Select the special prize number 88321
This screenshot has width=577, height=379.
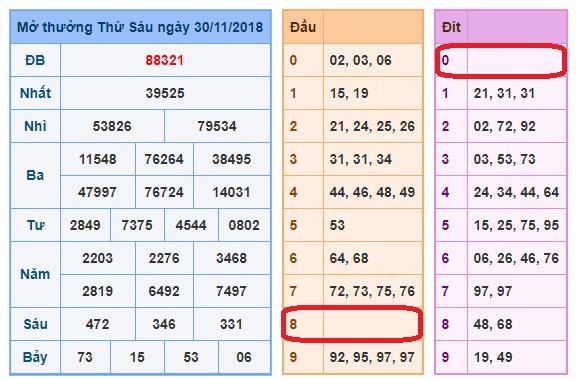click(164, 60)
